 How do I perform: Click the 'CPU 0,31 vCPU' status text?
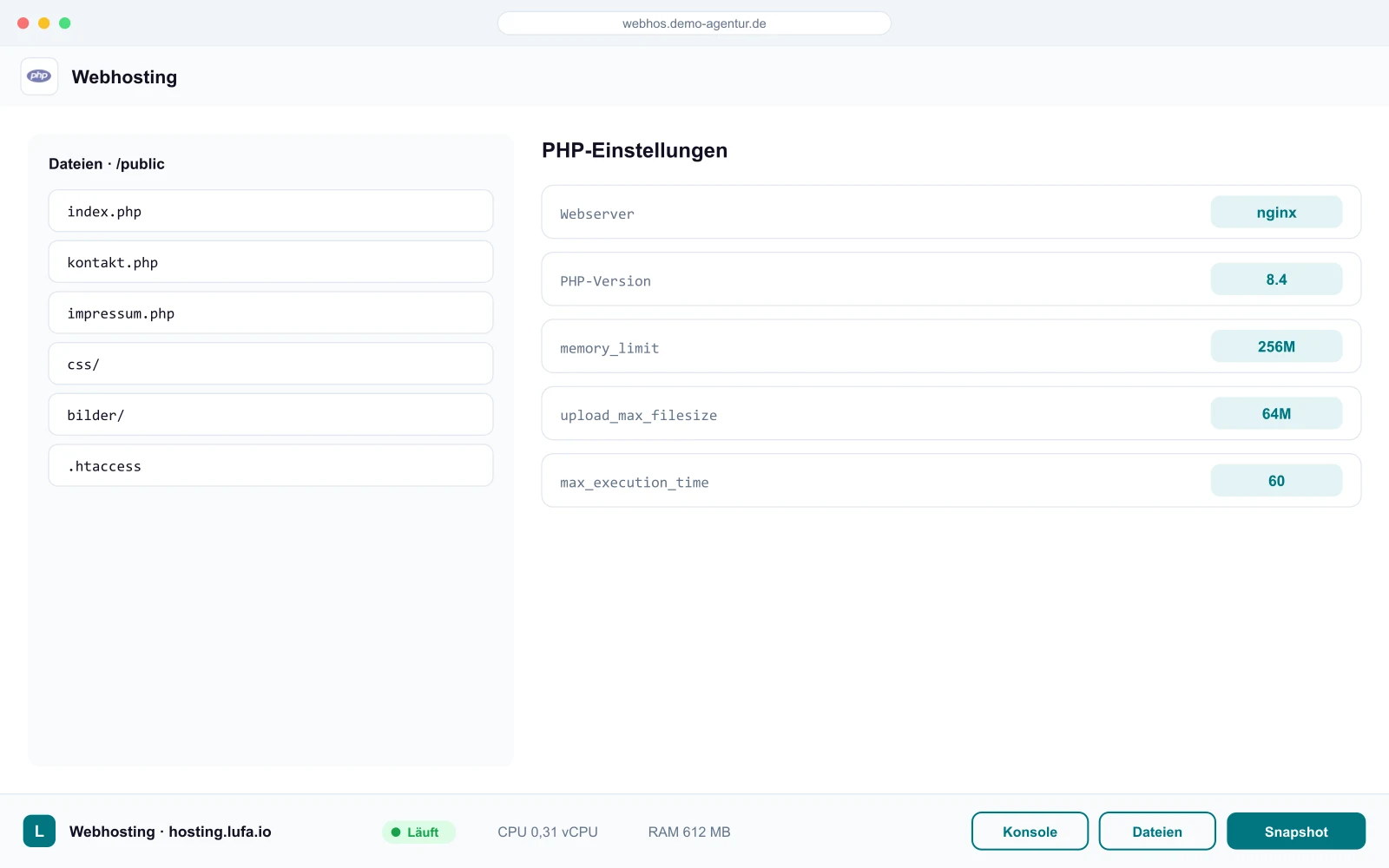tap(548, 832)
